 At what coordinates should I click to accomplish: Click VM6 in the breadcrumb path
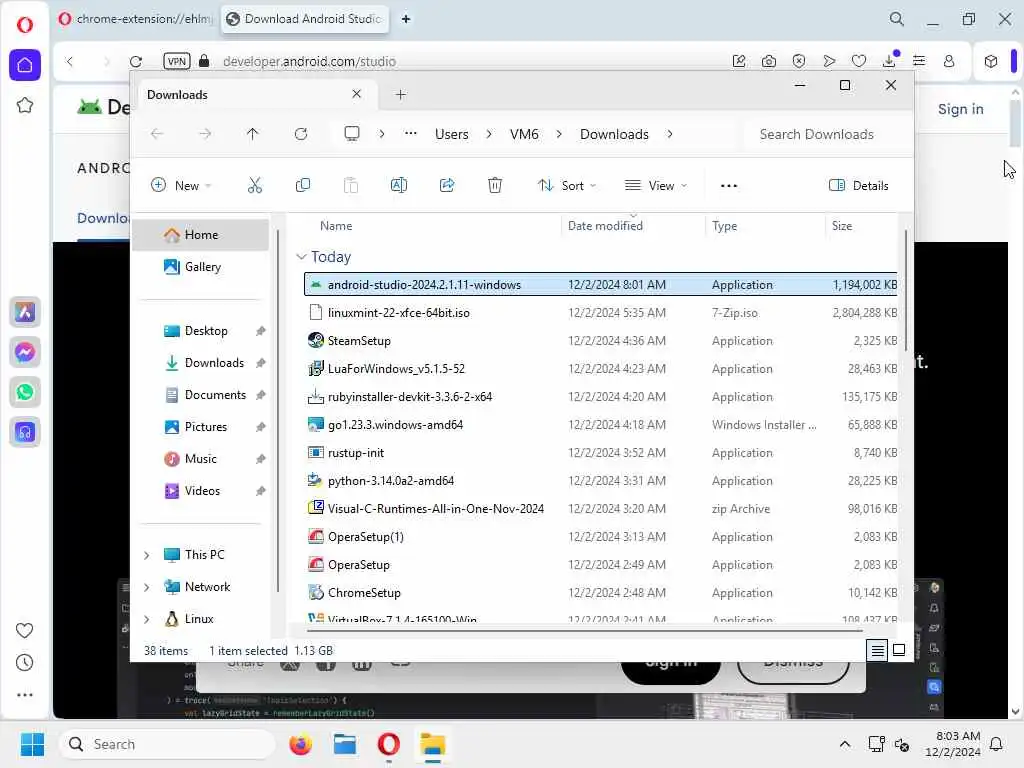[x=524, y=134]
